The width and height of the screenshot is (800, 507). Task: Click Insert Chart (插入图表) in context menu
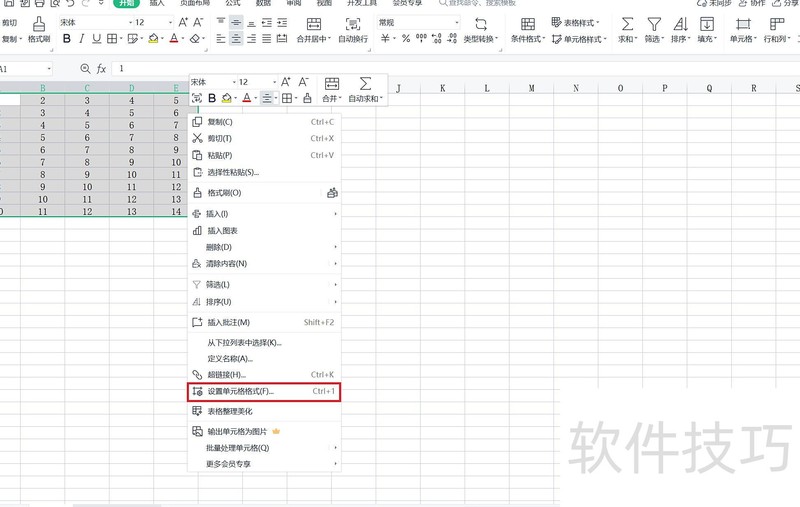[264, 231]
